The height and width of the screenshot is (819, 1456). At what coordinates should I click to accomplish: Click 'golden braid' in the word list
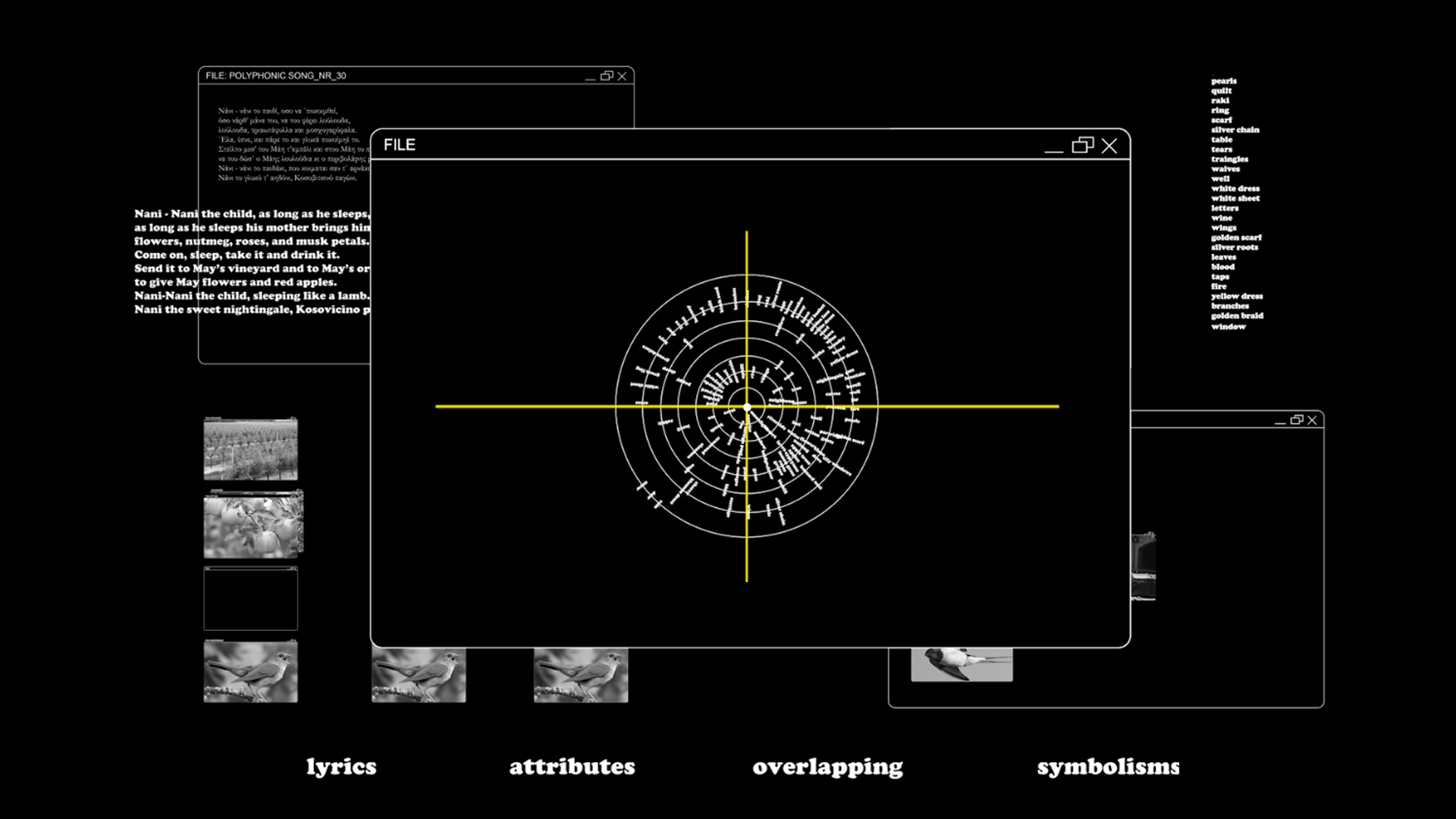(1237, 315)
